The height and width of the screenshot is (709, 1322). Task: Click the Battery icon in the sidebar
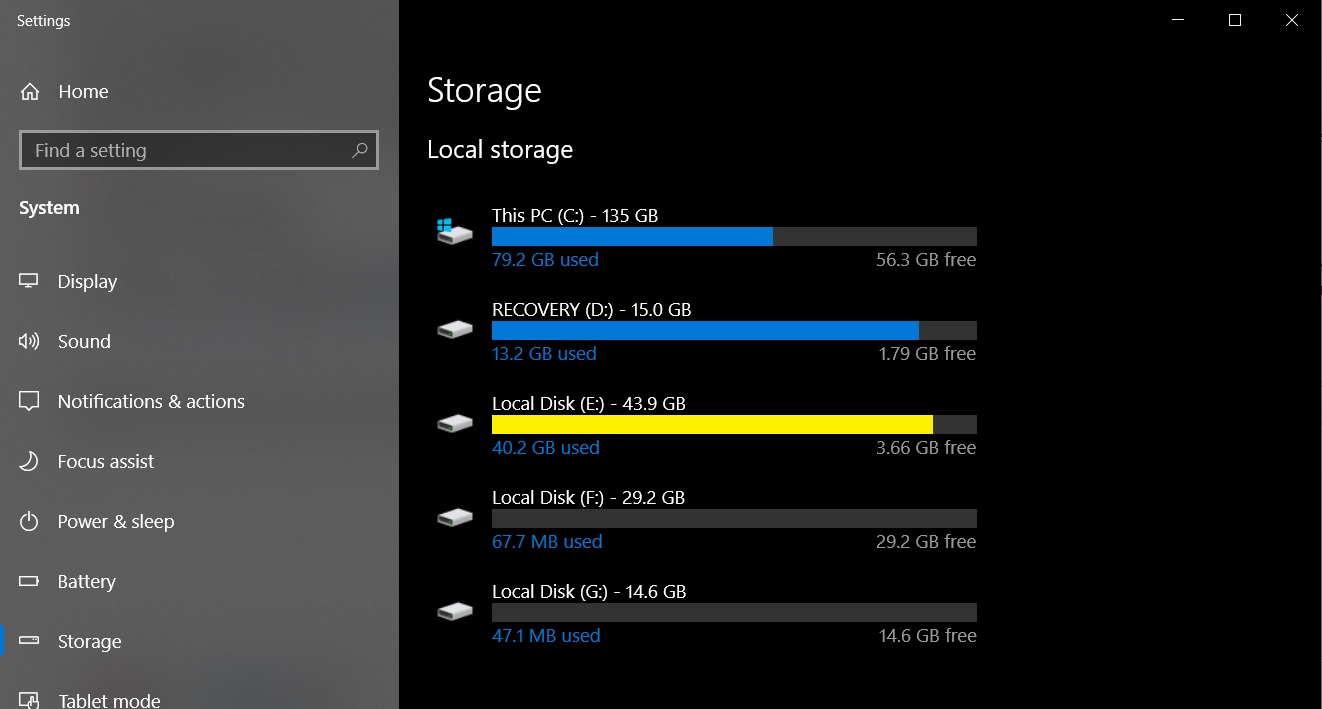(30, 581)
